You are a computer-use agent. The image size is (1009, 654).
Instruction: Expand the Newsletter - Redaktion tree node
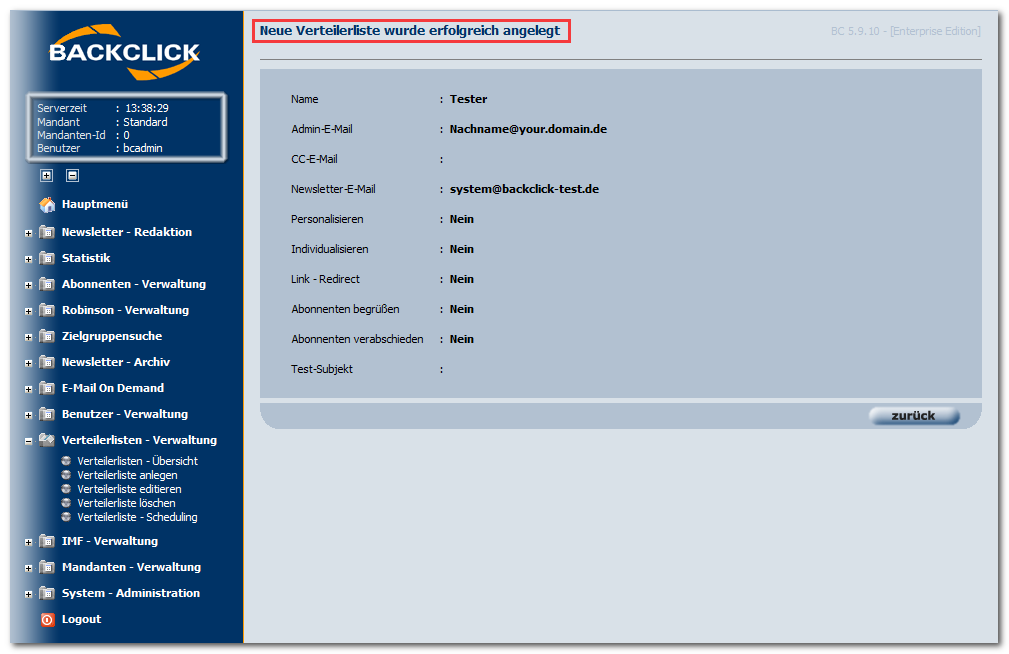coord(28,234)
